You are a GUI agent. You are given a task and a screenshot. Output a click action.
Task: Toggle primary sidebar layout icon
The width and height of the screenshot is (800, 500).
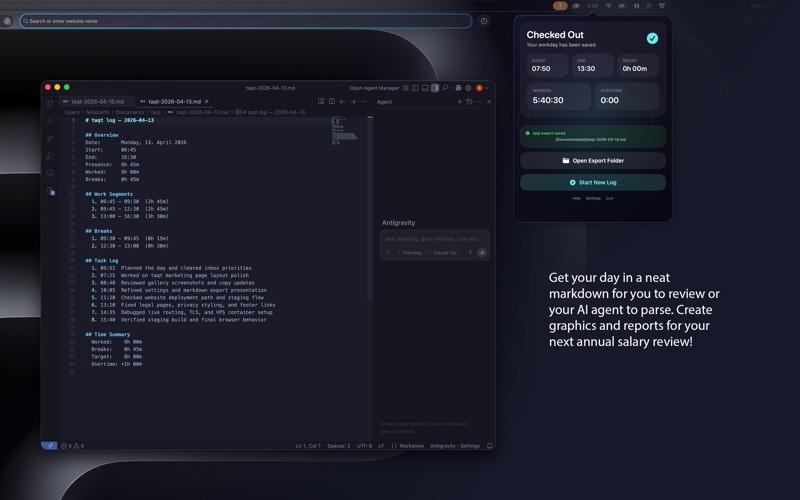415,88
